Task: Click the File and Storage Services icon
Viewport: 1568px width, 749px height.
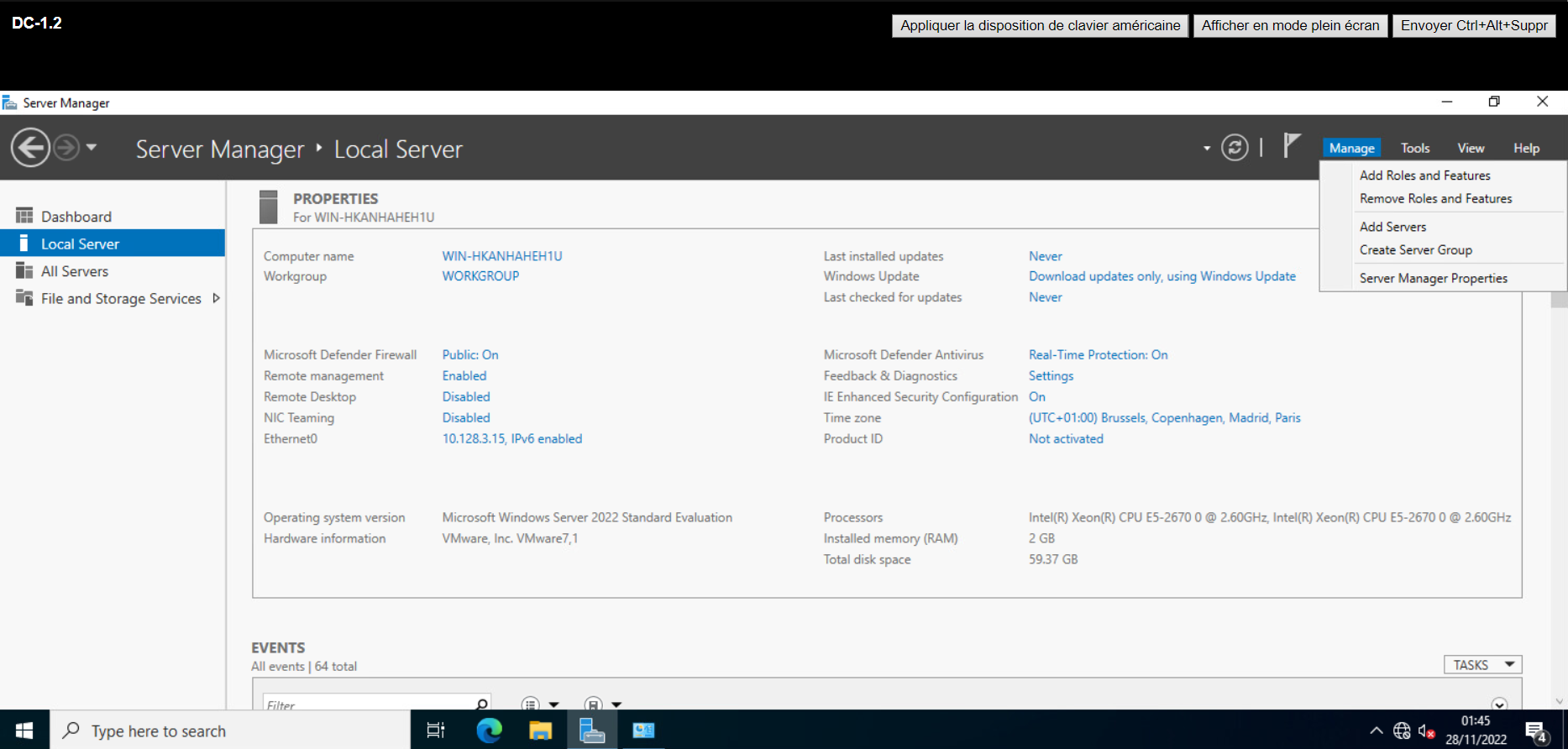Action: pyautogui.click(x=24, y=298)
